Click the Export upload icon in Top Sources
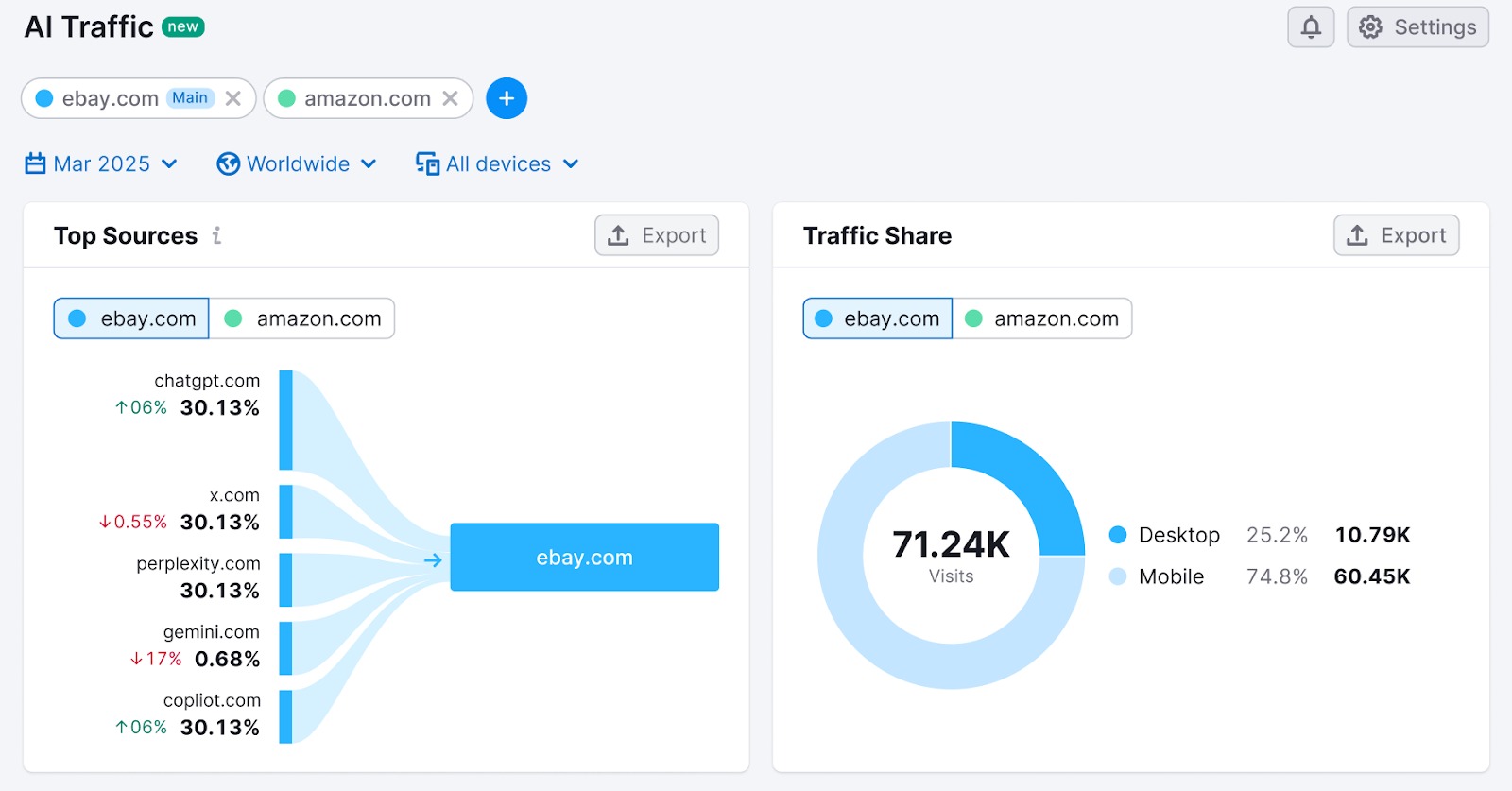1512x791 pixels. pos(618,235)
